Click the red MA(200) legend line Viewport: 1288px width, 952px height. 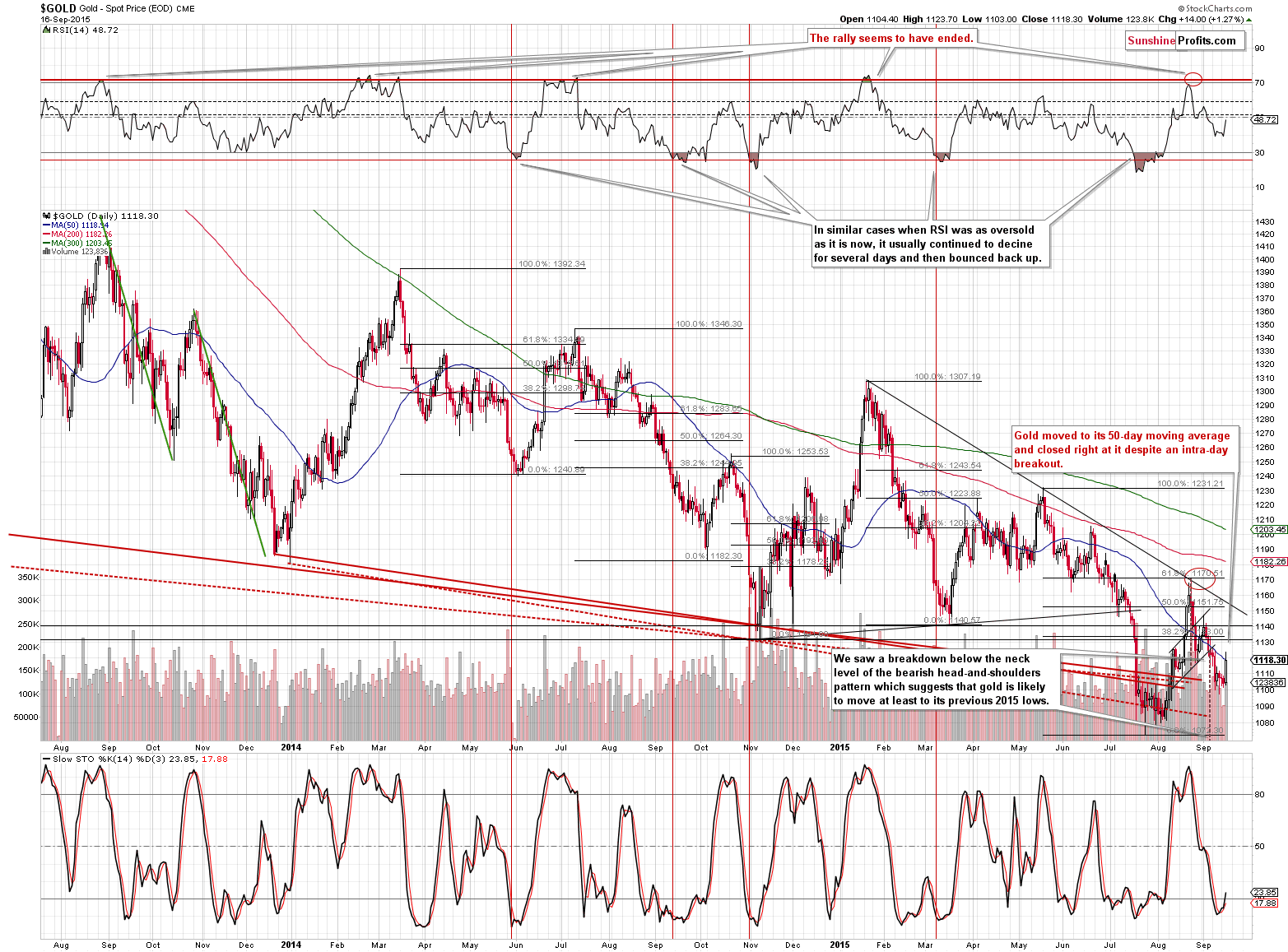(x=46, y=234)
